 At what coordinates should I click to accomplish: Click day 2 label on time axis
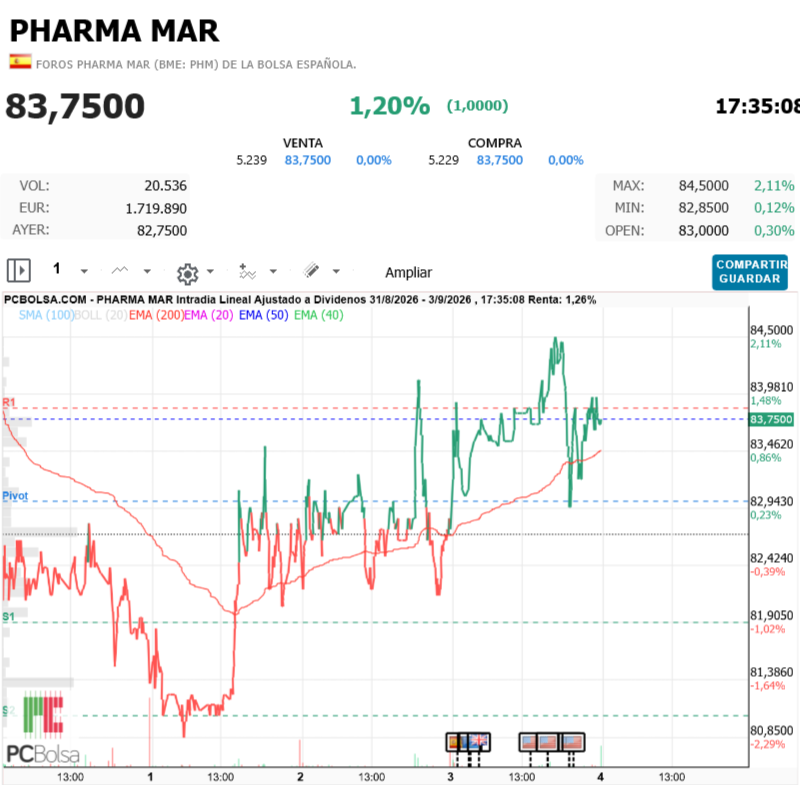[300, 777]
